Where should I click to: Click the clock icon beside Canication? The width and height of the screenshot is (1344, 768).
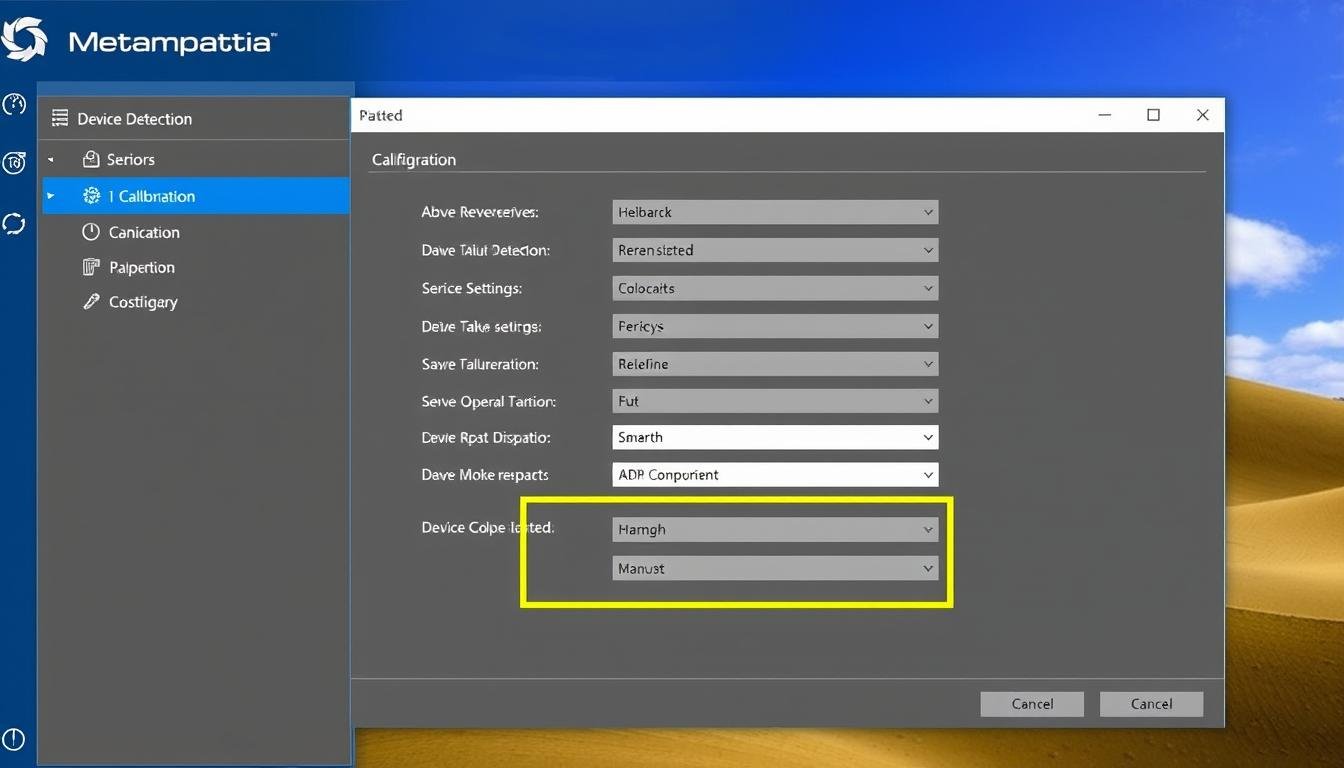[90, 231]
